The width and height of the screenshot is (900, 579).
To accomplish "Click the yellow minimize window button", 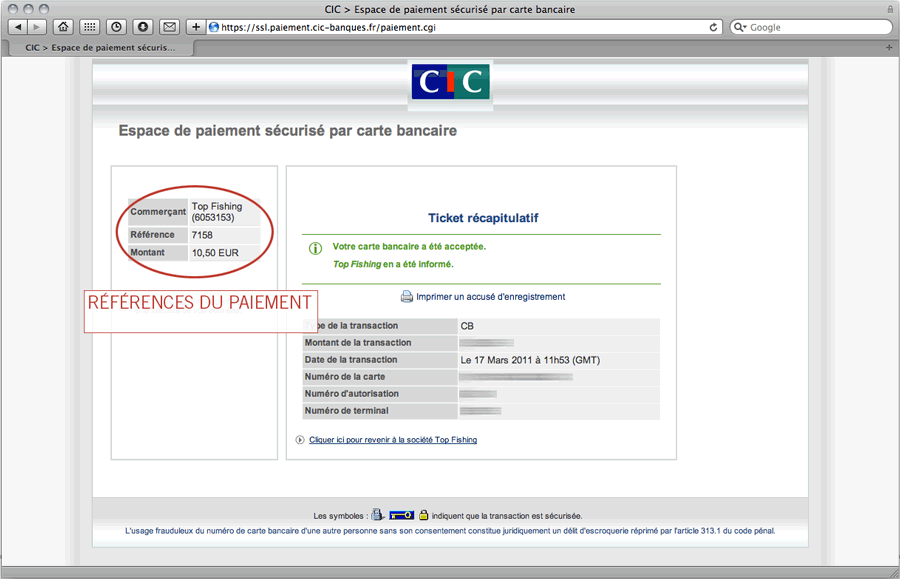I will click(28, 9).
